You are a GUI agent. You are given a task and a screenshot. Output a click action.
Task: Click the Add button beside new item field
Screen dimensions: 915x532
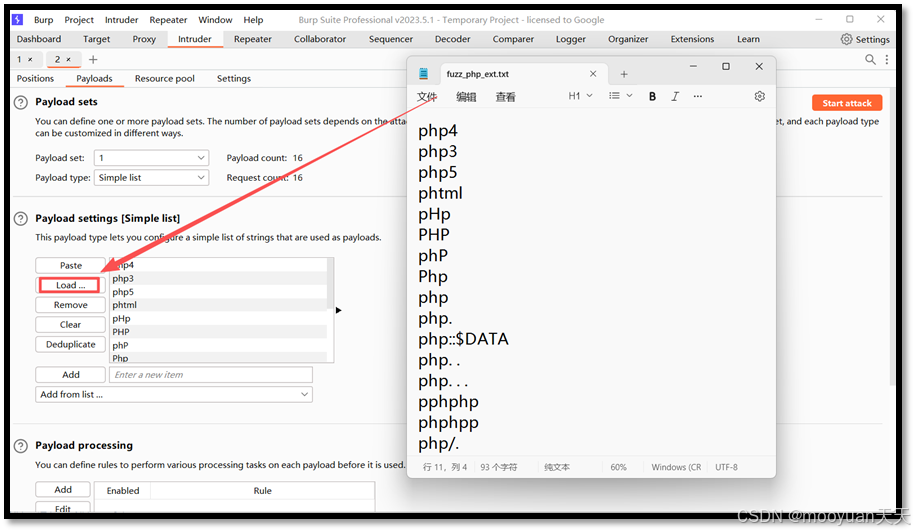[71, 375]
